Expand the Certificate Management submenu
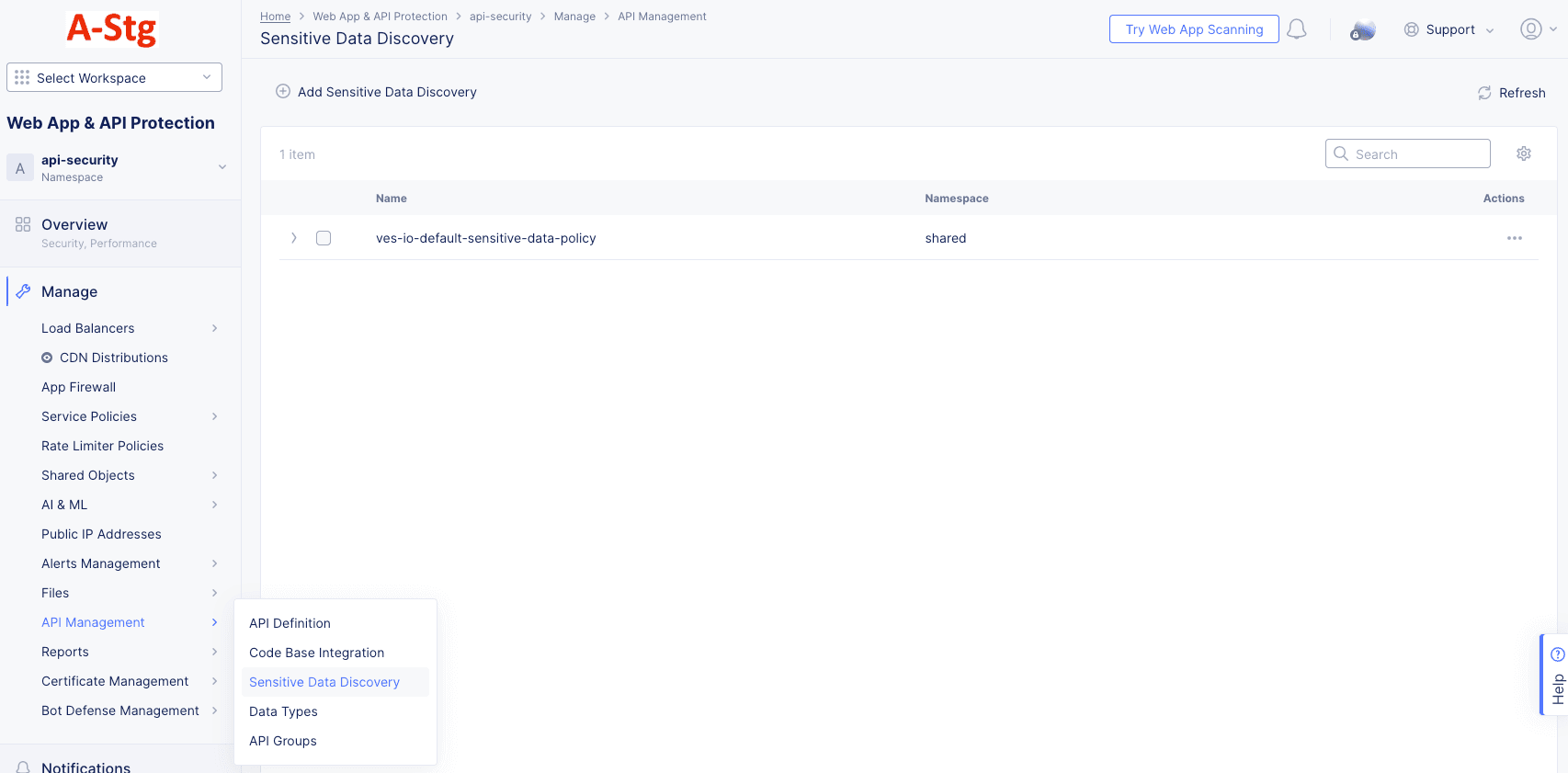This screenshot has height=773, width=1568. click(214, 681)
